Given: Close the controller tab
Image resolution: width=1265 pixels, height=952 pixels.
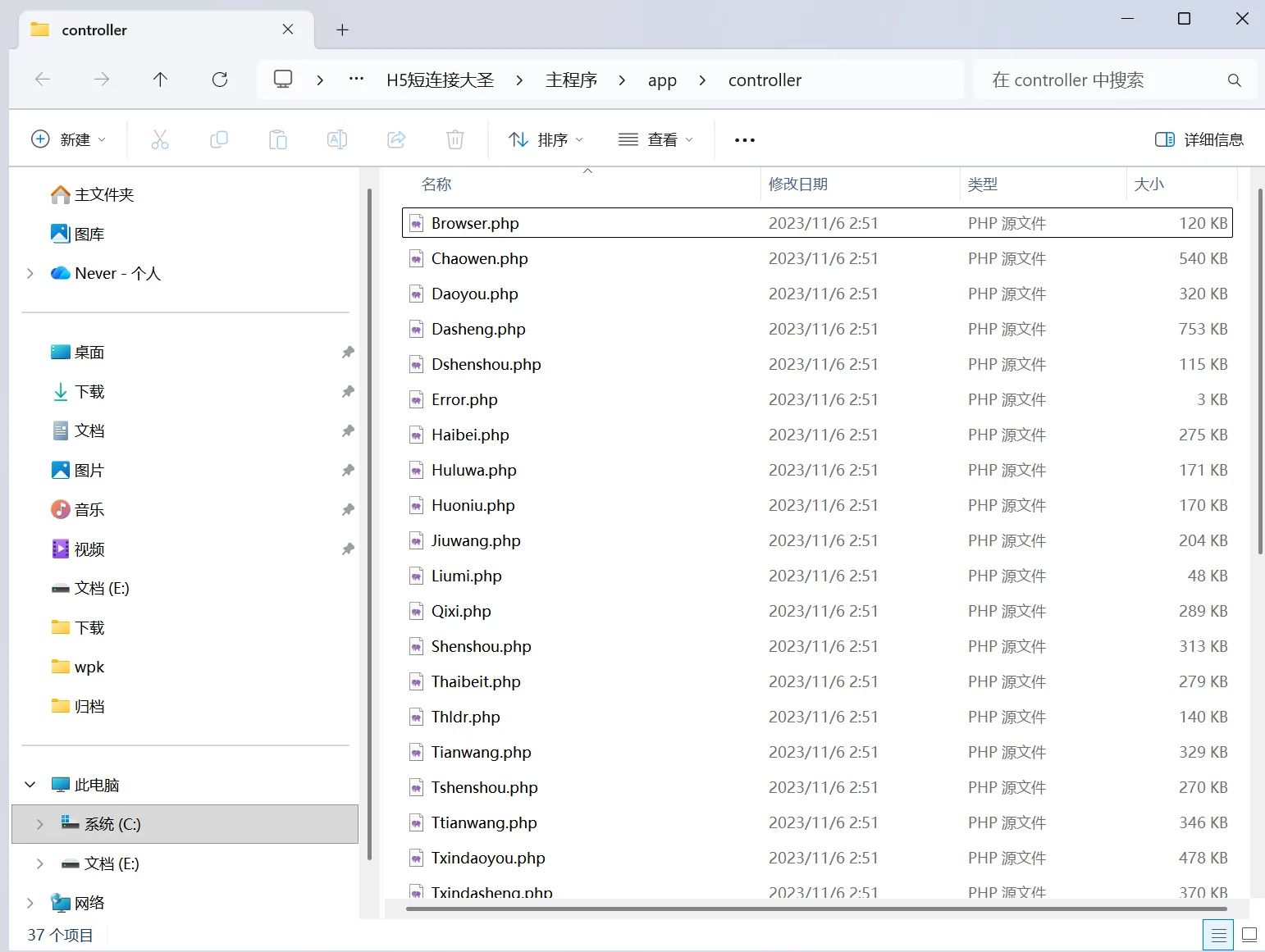Looking at the screenshot, I should pyautogui.click(x=288, y=30).
